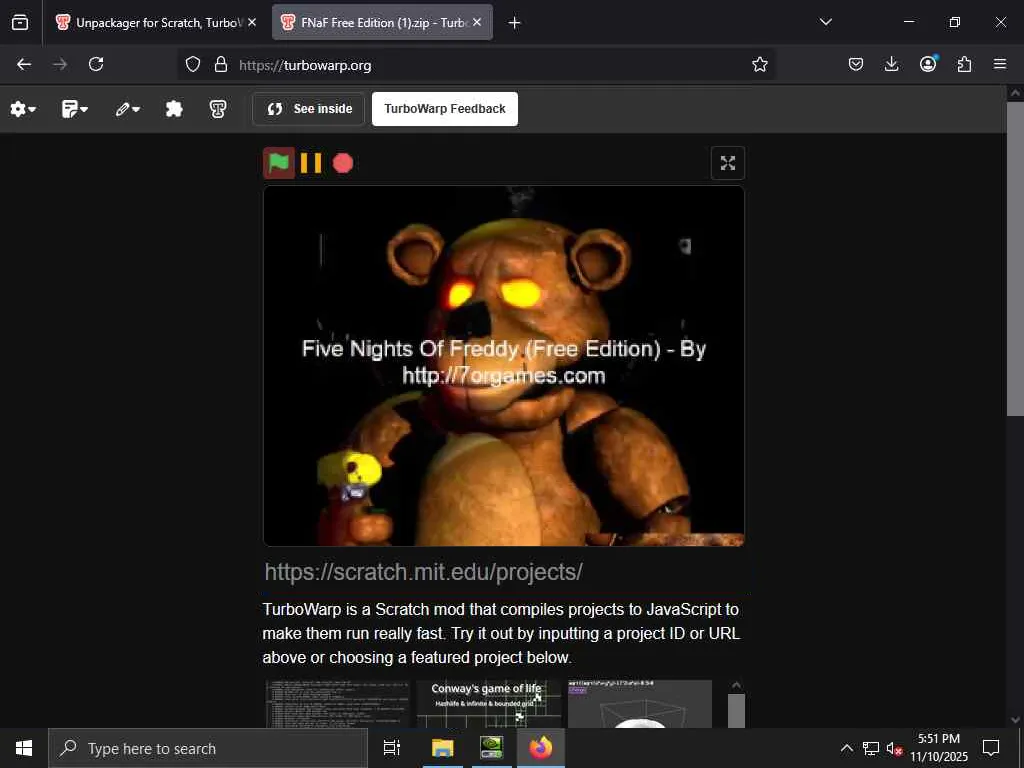Click the game stage with Freddy

(504, 366)
